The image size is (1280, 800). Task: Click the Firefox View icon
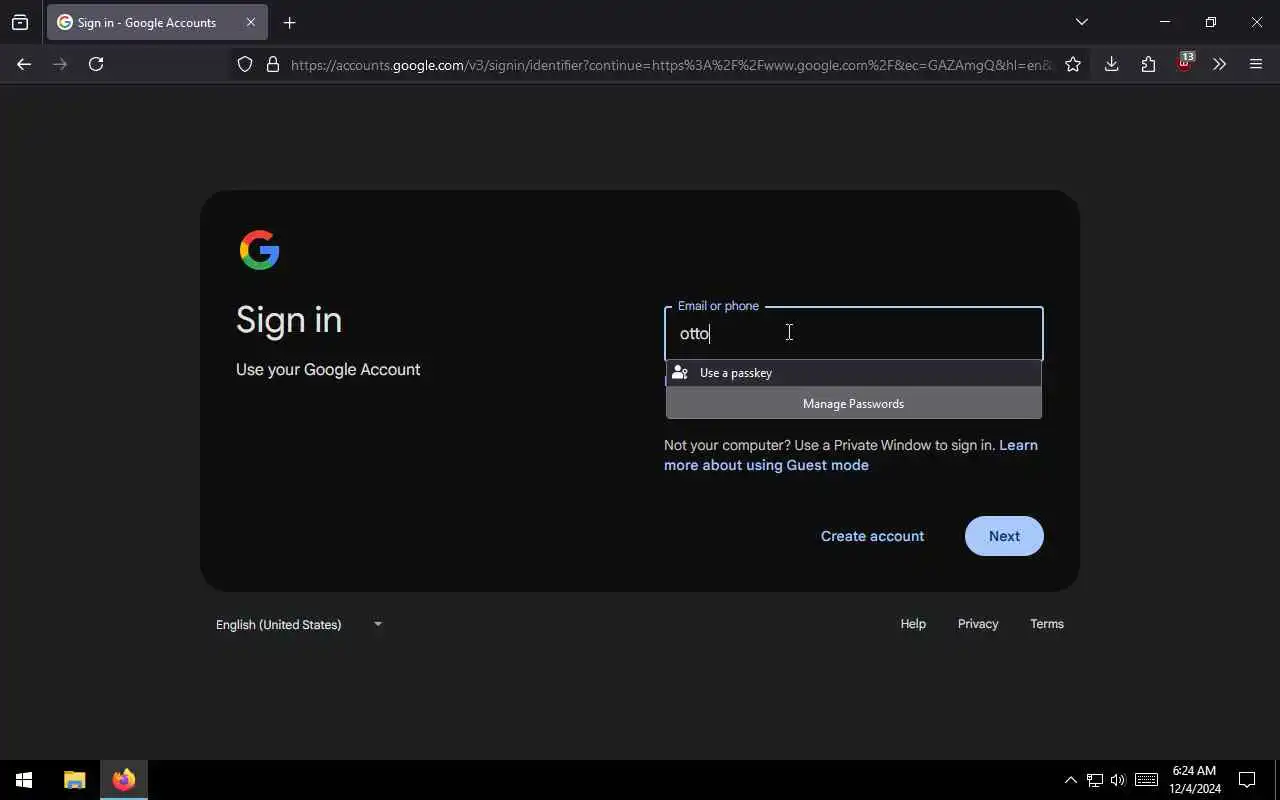[20, 22]
